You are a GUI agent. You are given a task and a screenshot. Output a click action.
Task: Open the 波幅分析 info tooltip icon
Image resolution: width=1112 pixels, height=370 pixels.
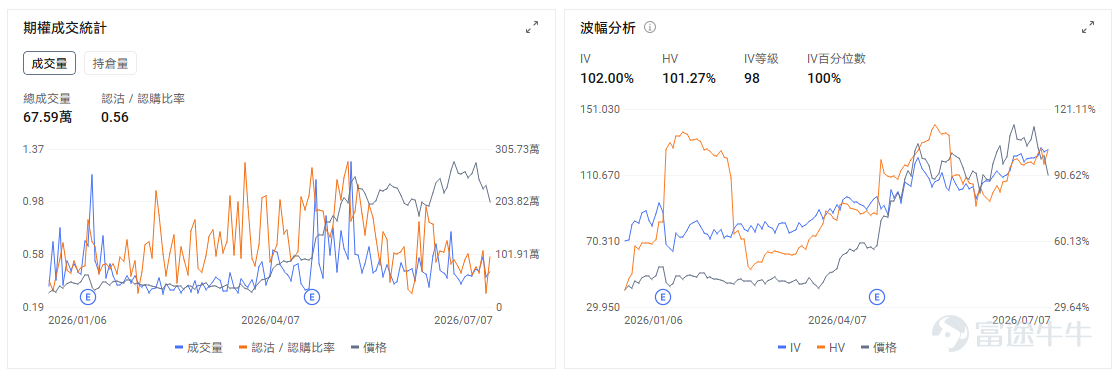650,28
